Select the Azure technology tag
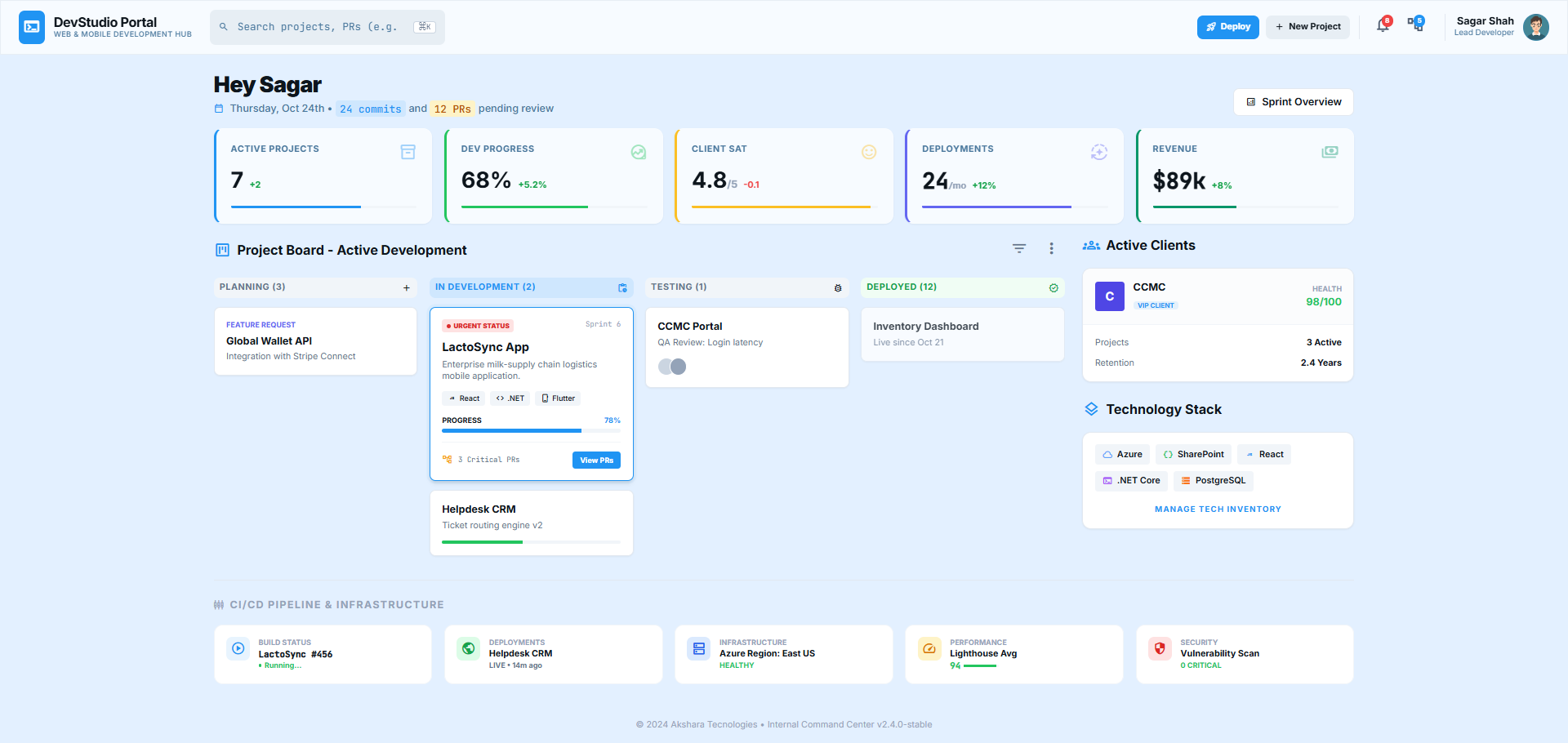The width and height of the screenshot is (1568, 743). pos(1122,455)
